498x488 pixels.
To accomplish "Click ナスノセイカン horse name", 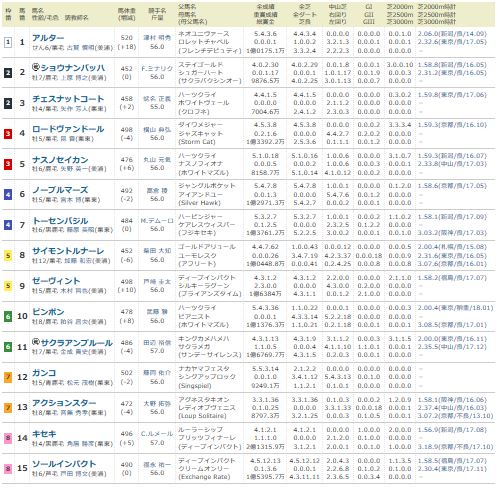I will [60, 160].
